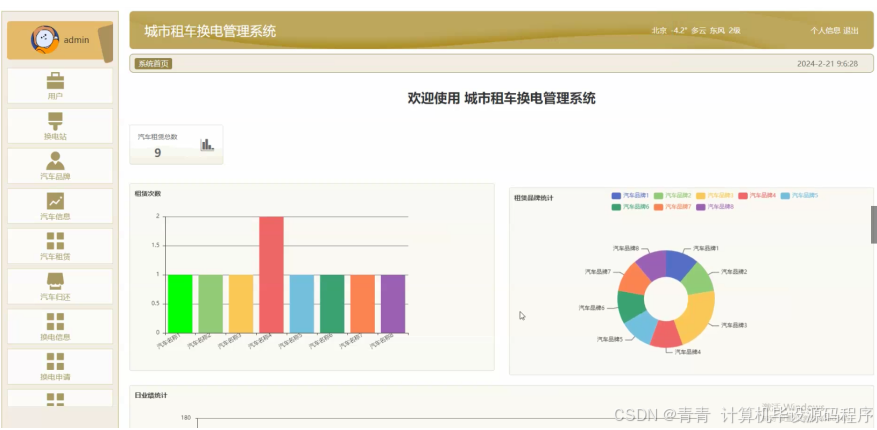Viewport: 877px width, 430px height.
Task: Click the weather text 北京 -4.2° 多云
Action: click(679, 31)
